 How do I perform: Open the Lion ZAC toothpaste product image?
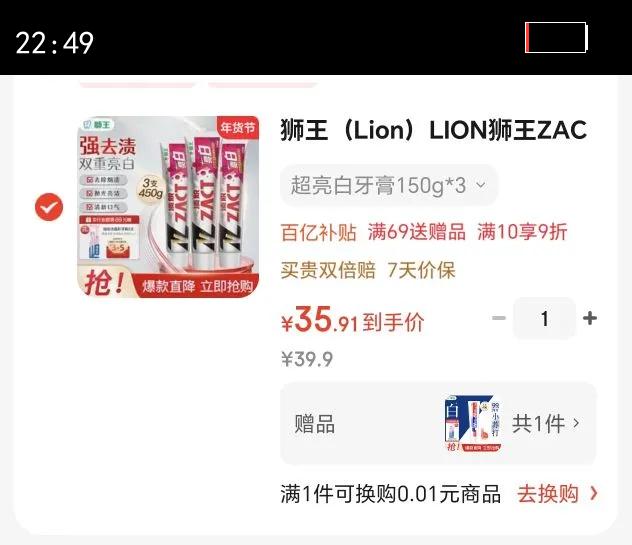[168, 207]
